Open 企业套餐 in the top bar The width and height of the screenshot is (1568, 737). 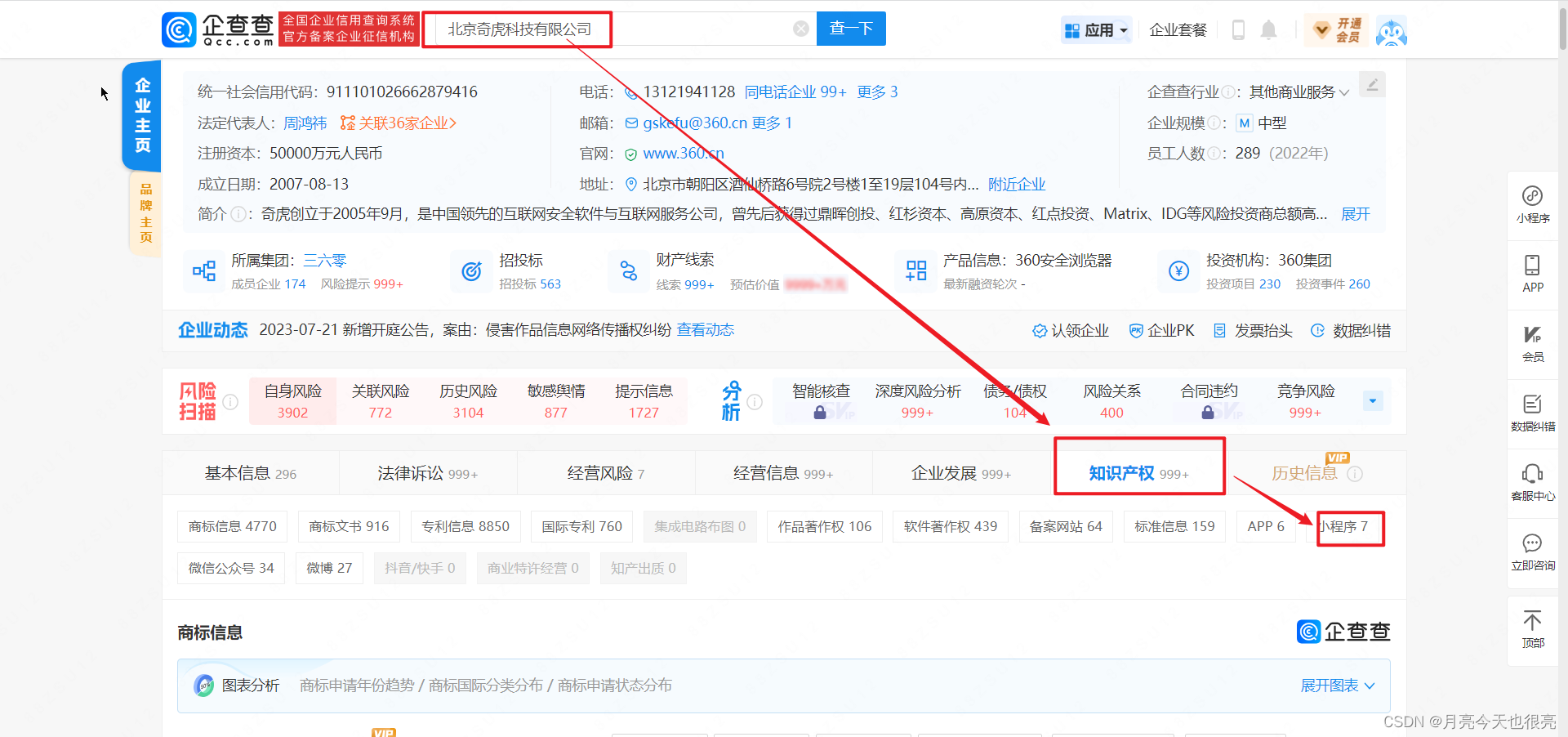point(1178,30)
